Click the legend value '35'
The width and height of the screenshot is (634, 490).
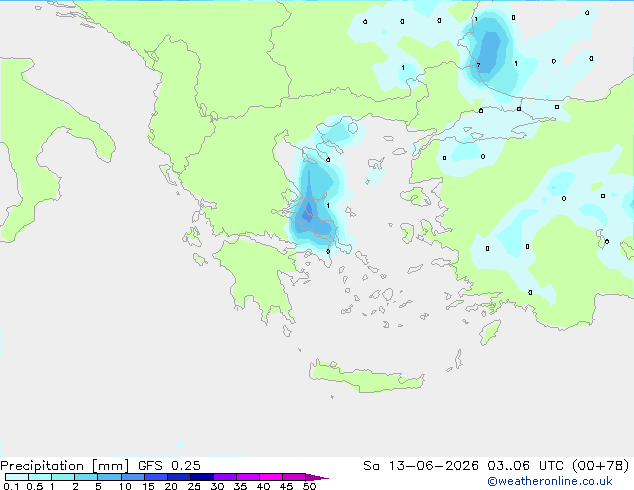tap(240, 486)
